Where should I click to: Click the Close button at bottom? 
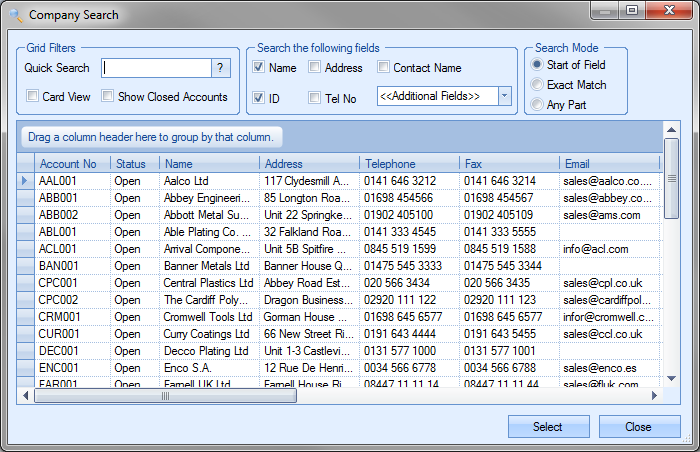(x=638, y=427)
